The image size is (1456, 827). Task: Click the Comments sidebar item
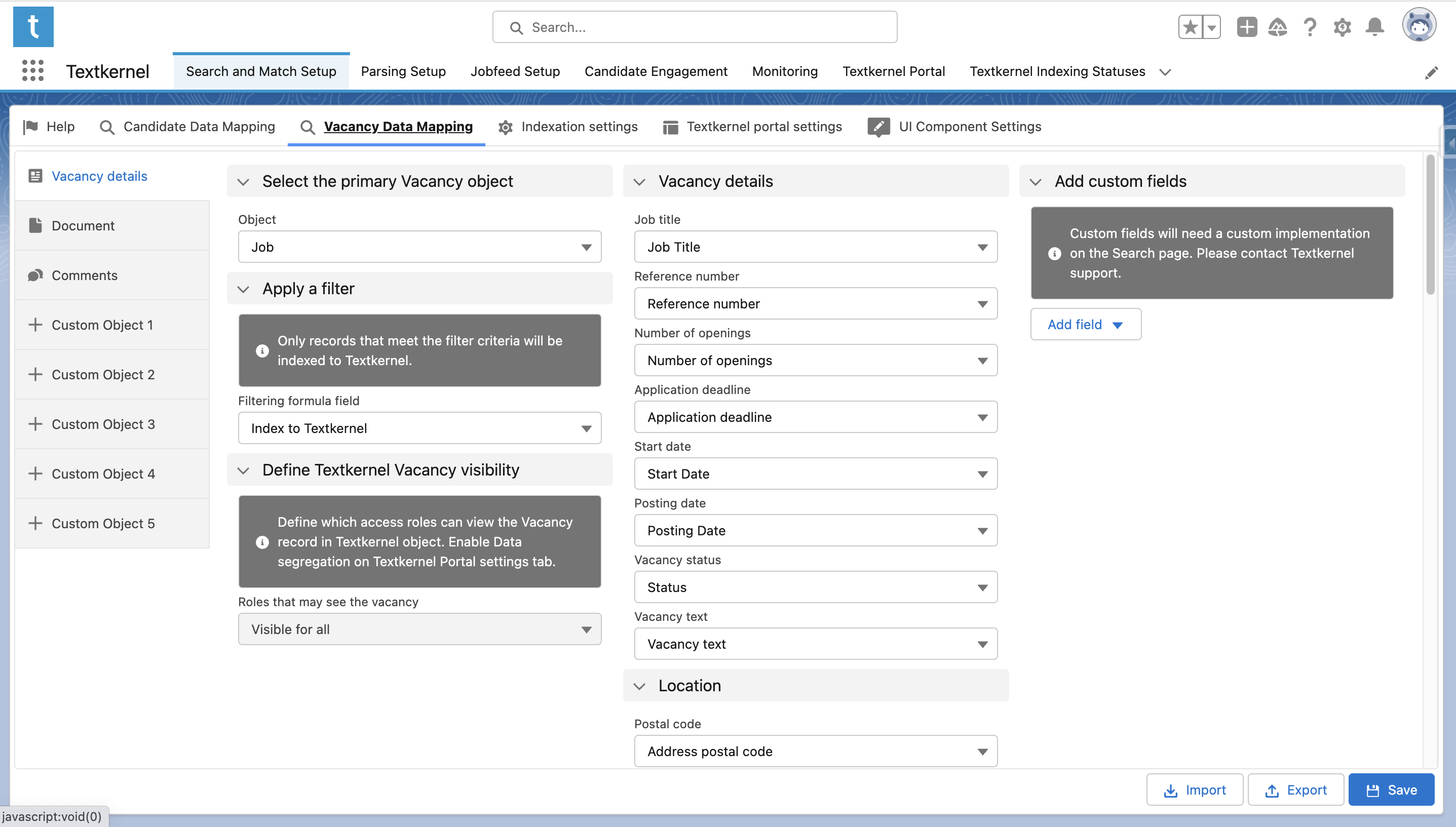click(112, 275)
